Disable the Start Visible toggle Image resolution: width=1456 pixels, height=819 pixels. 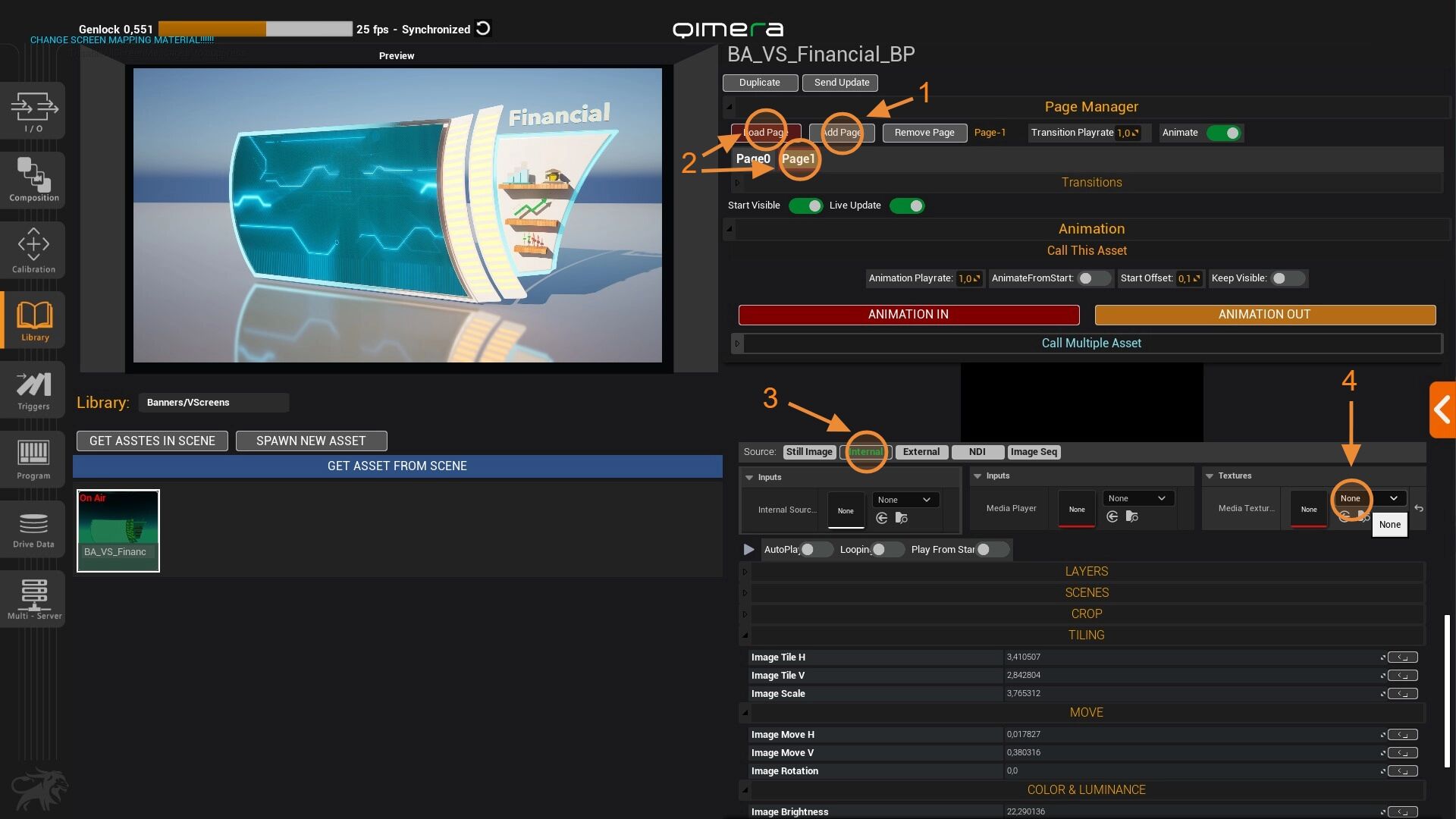[x=805, y=206]
